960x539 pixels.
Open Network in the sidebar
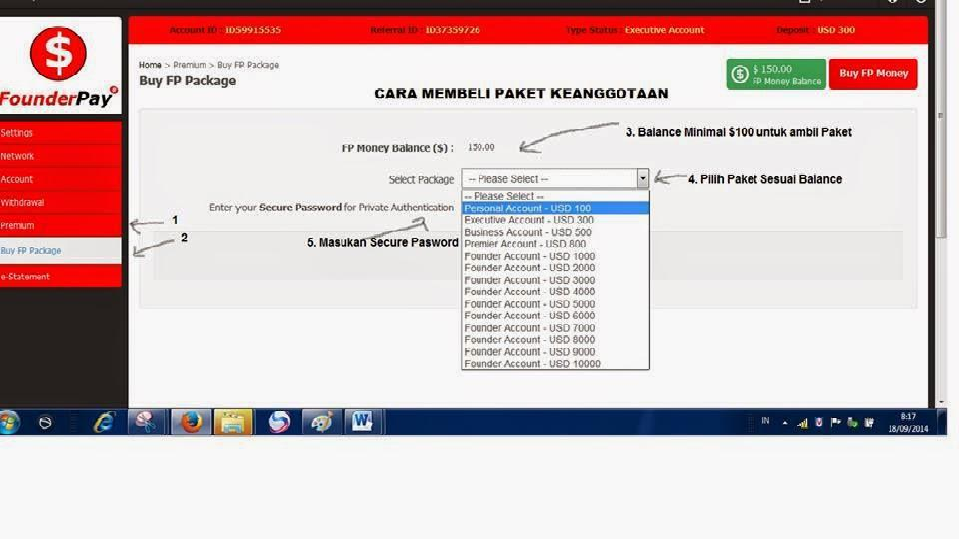pyautogui.click(x=61, y=156)
